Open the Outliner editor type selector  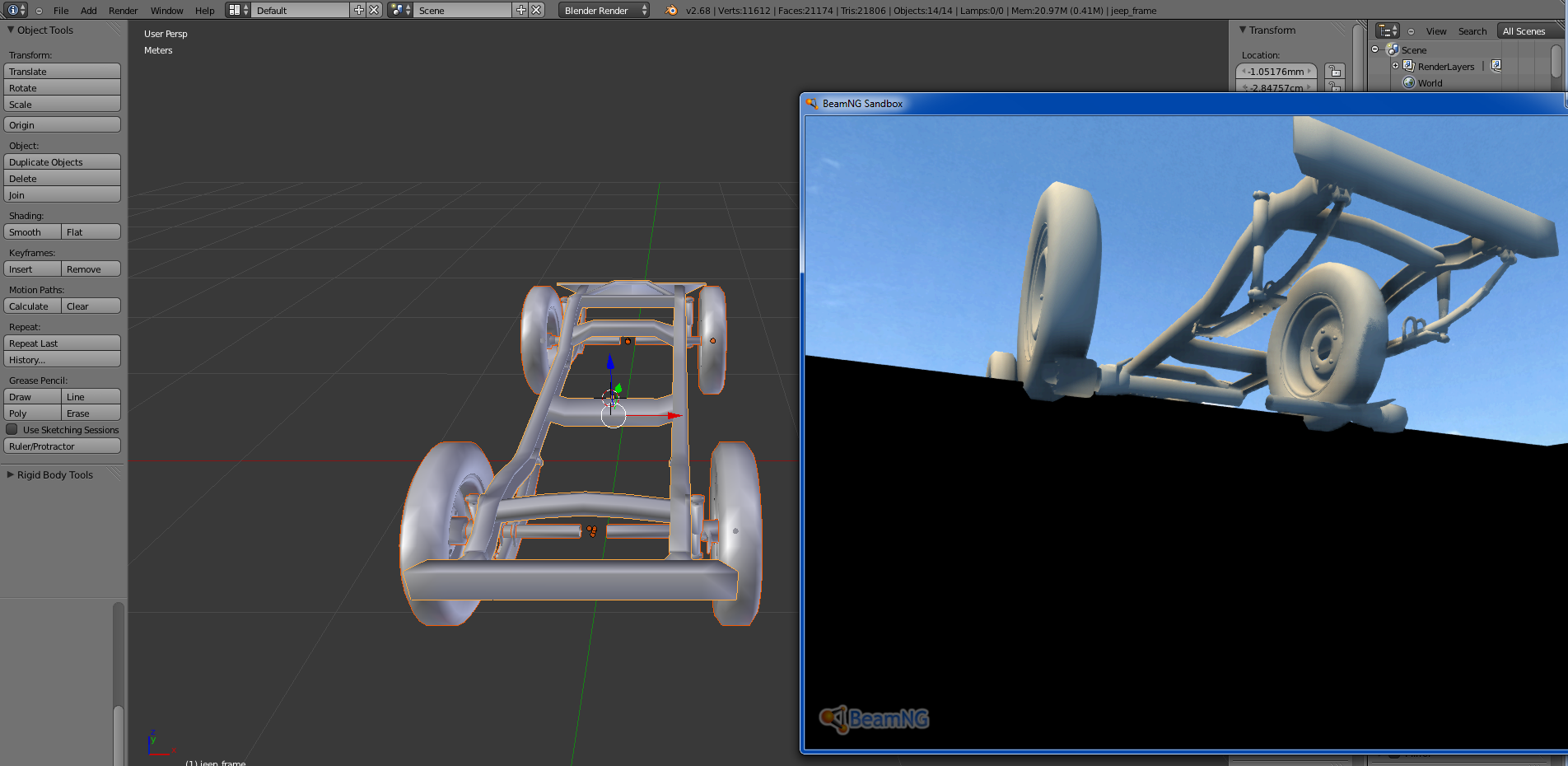click(x=1388, y=30)
